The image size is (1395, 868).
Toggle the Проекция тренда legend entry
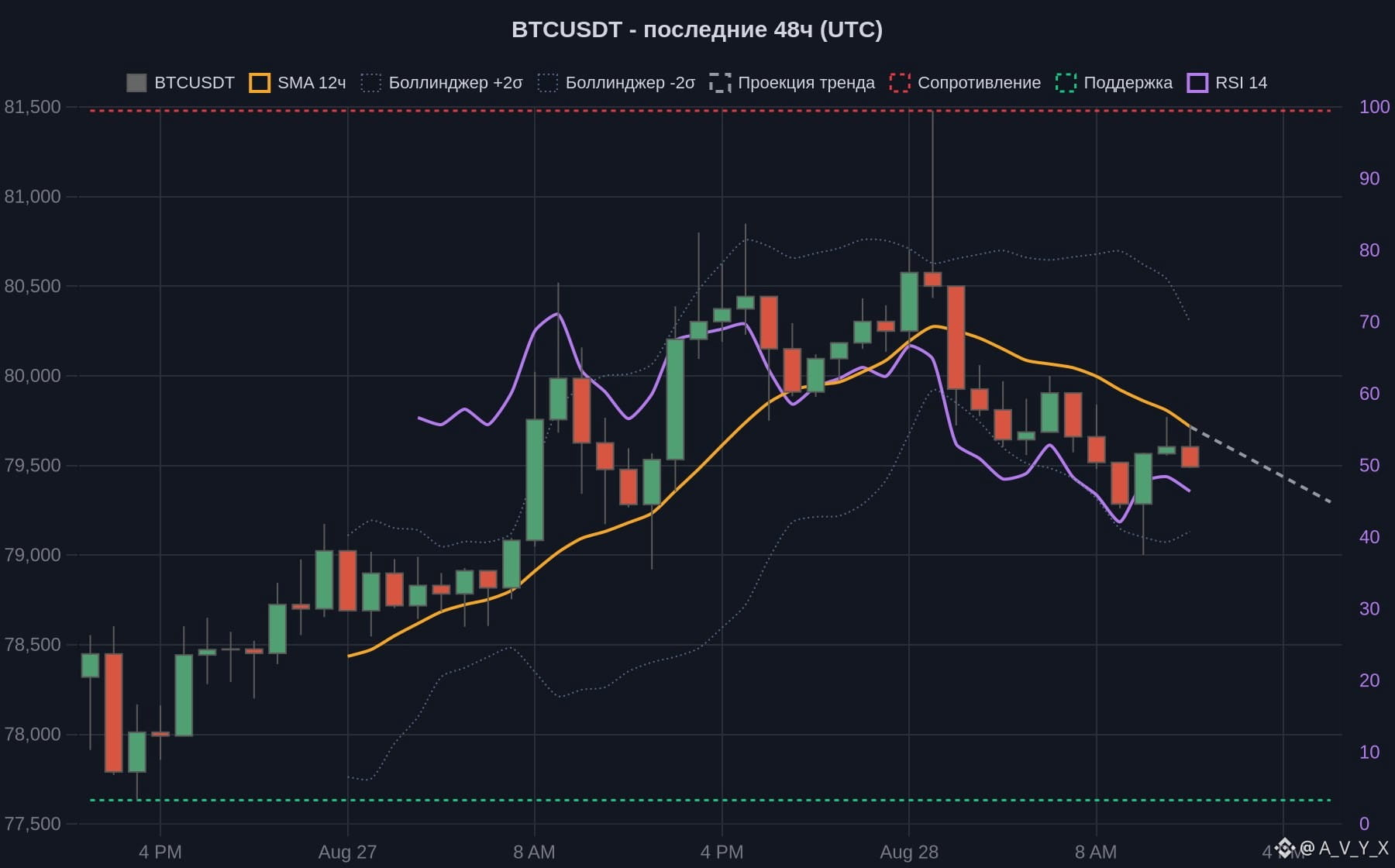point(792,83)
